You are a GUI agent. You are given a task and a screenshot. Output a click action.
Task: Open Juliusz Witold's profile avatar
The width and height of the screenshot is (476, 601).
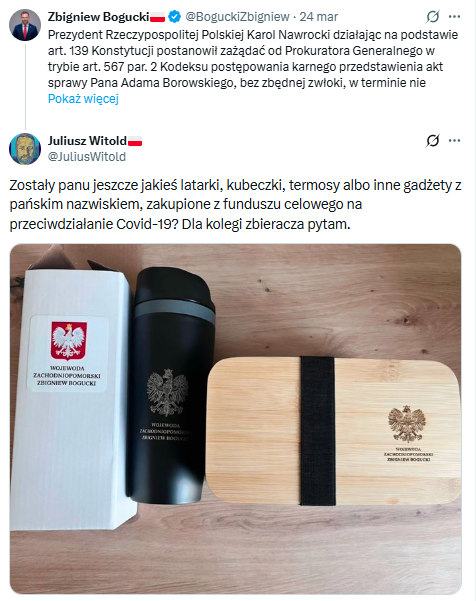click(25, 149)
